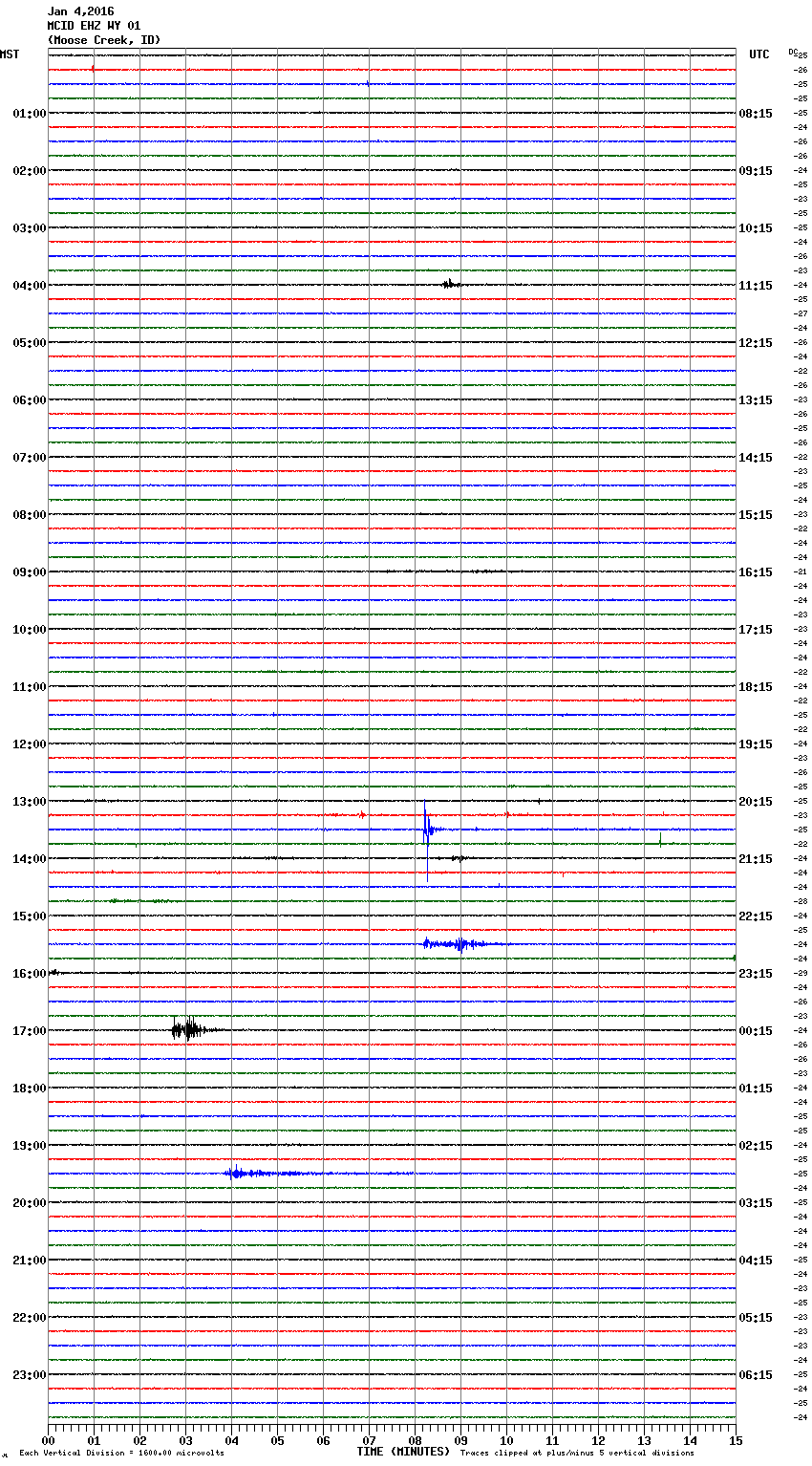Select the "09:00" MST row label

[30, 572]
